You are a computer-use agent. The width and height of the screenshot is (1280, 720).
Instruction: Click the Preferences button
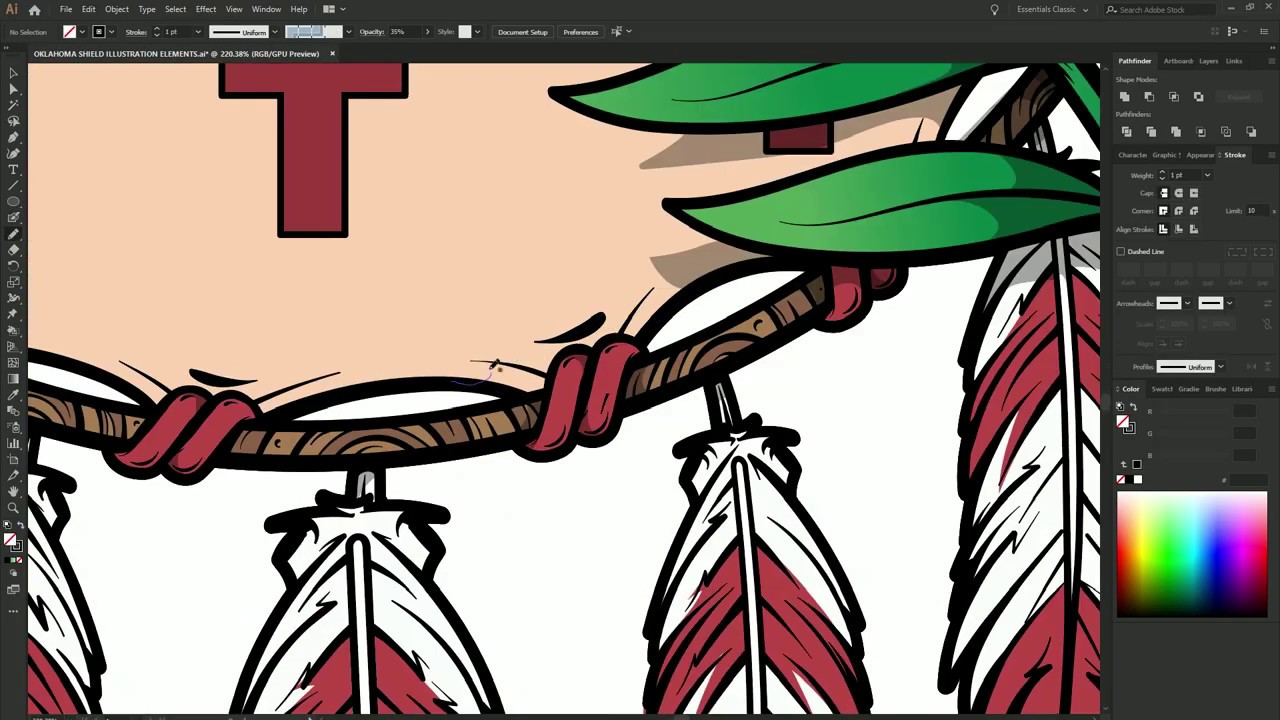click(581, 32)
